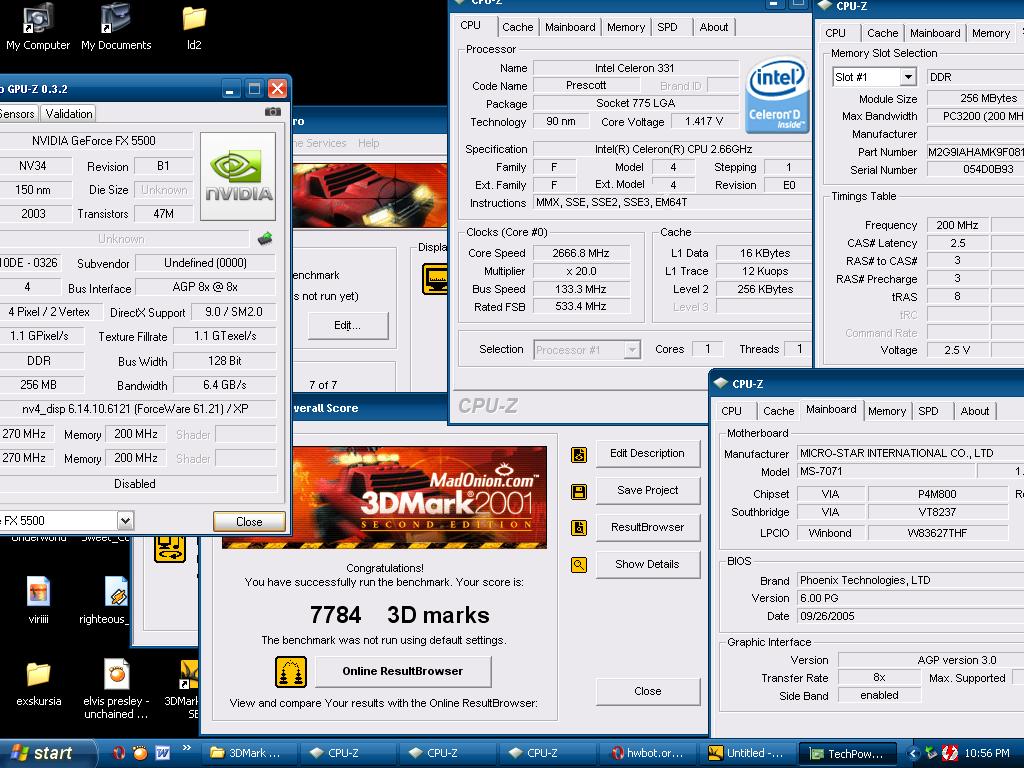Open Cache tab in top CPU-Z window

[517, 27]
